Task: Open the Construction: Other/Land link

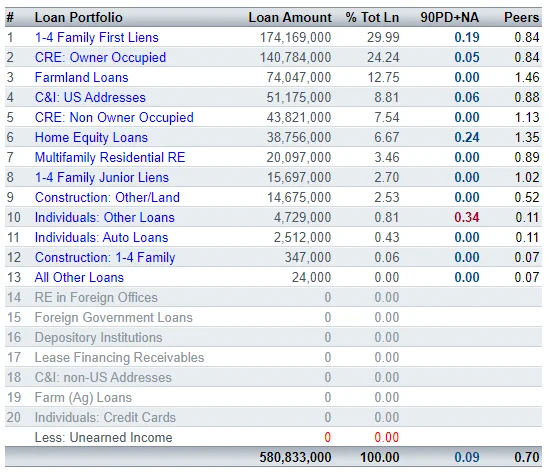Action: pos(107,197)
